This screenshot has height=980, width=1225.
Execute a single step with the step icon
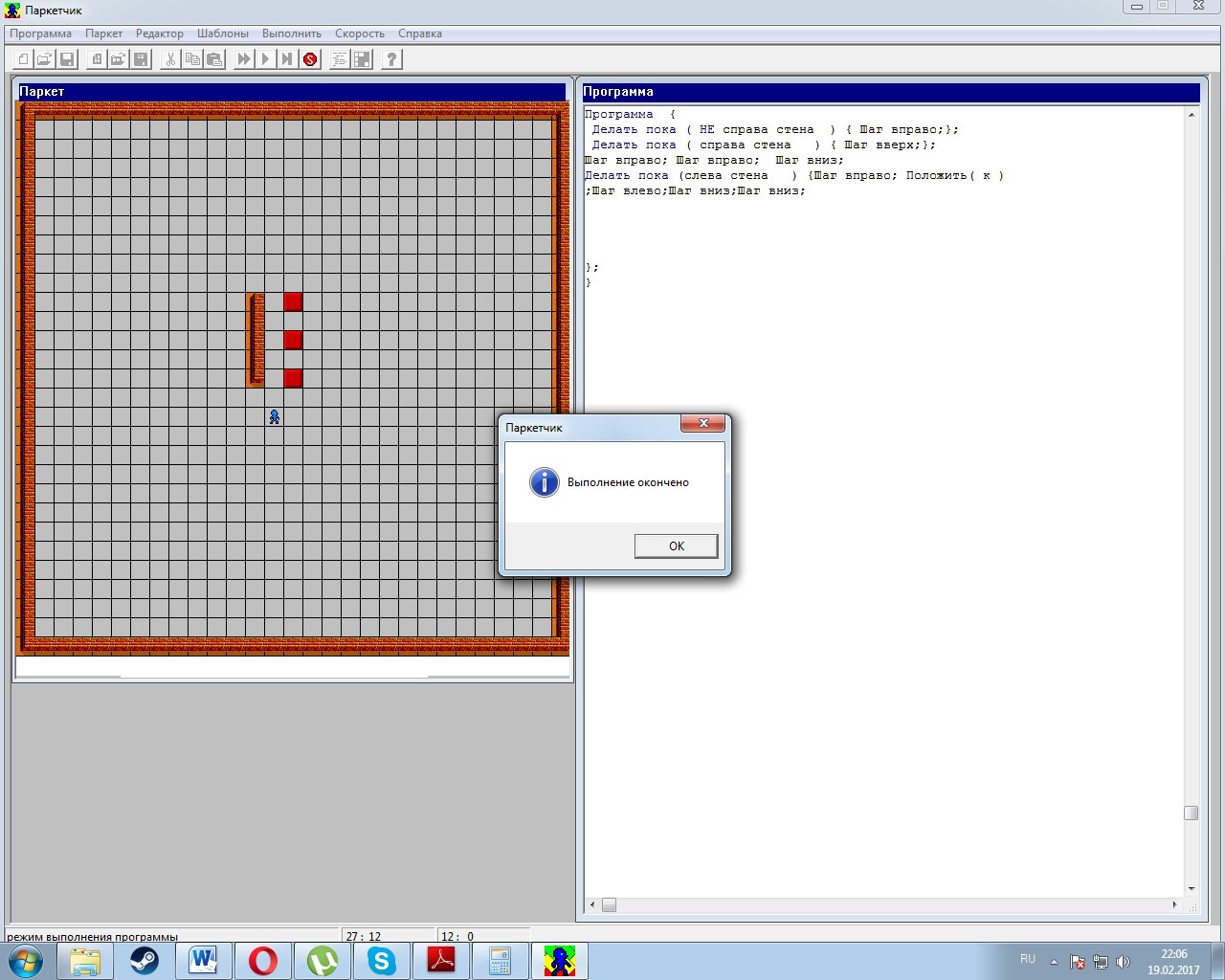(287, 59)
